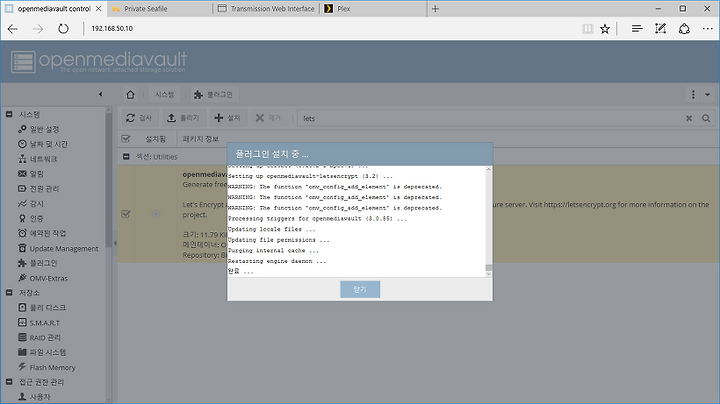Collapse the 시스템 tree section
The width and height of the screenshot is (720, 404).
pos(9,114)
